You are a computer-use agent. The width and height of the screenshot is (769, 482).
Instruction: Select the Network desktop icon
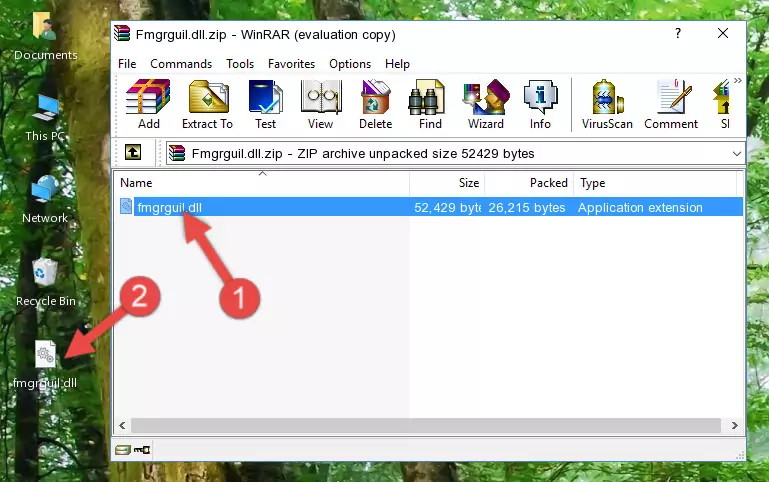[45, 199]
